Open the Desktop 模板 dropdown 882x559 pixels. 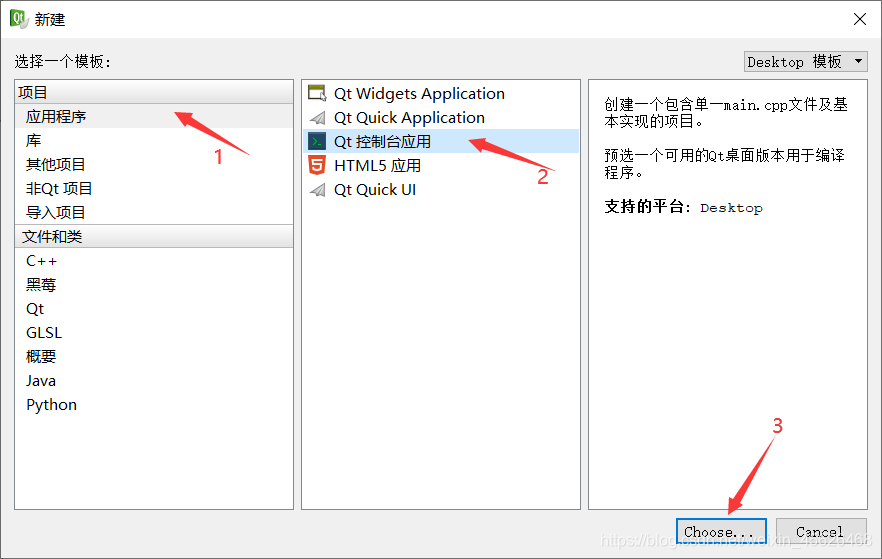coord(806,61)
